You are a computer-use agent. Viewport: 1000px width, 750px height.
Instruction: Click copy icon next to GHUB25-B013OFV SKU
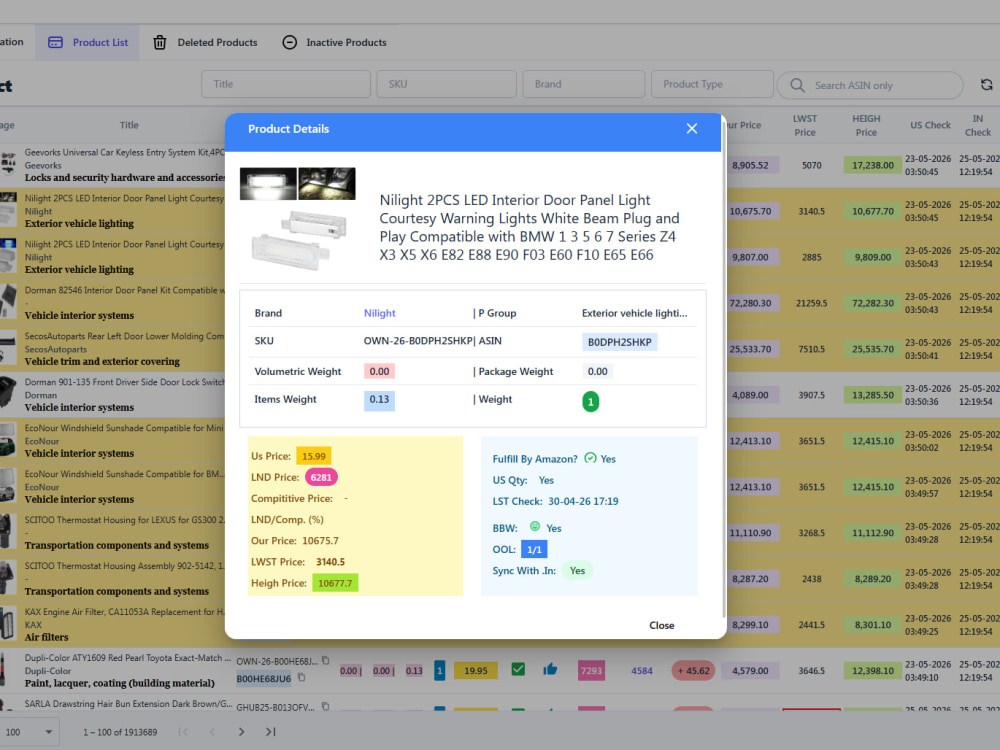tap(325, 707)
